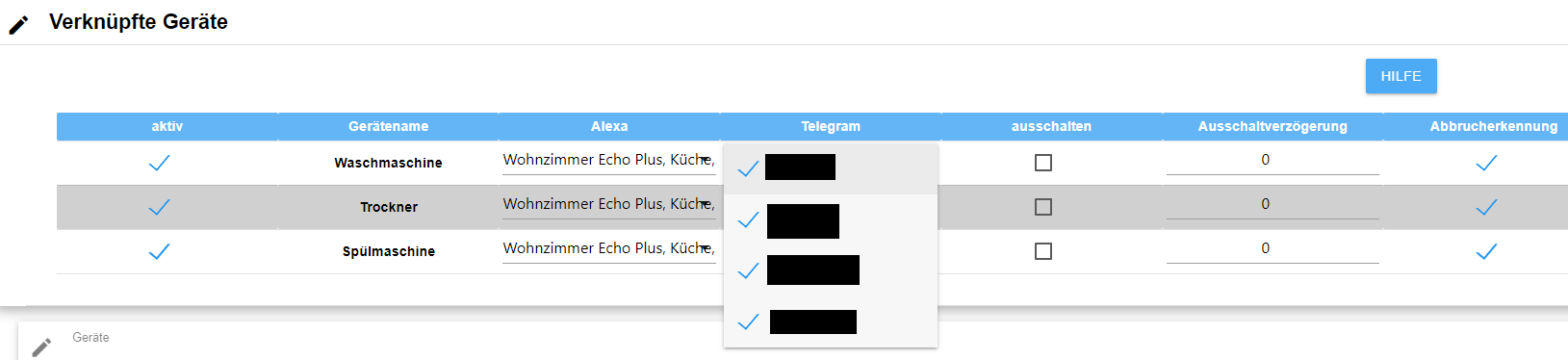Screen dimensions: 1568x360
Task: Enable ausschalten checkbox for Trockner
Action: coord(1043,207)
